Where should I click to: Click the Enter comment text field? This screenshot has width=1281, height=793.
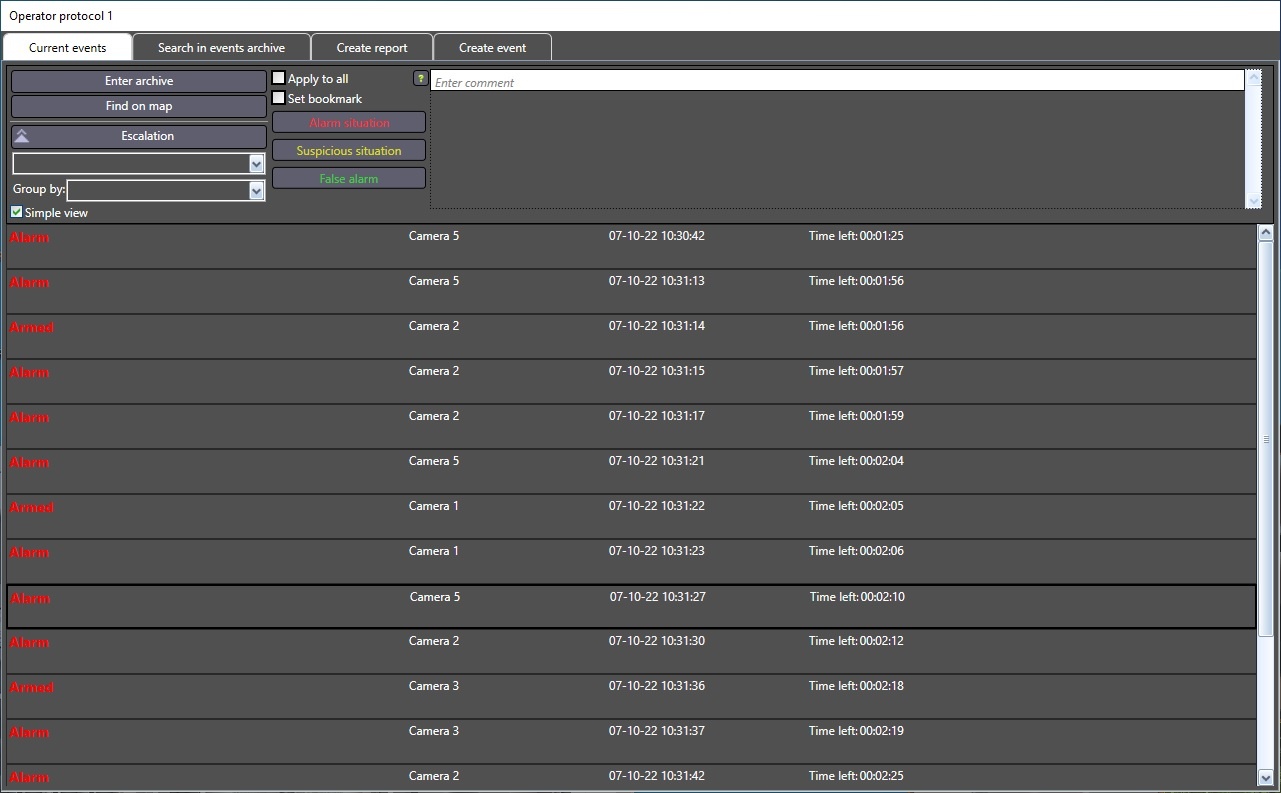(x=836, y=82)
